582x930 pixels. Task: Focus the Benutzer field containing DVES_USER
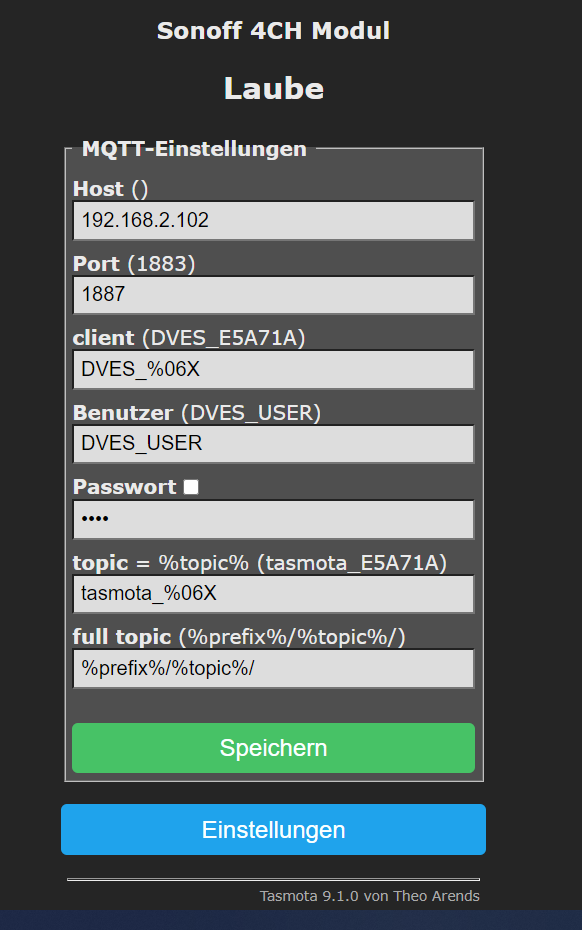(x=273, y=444)
